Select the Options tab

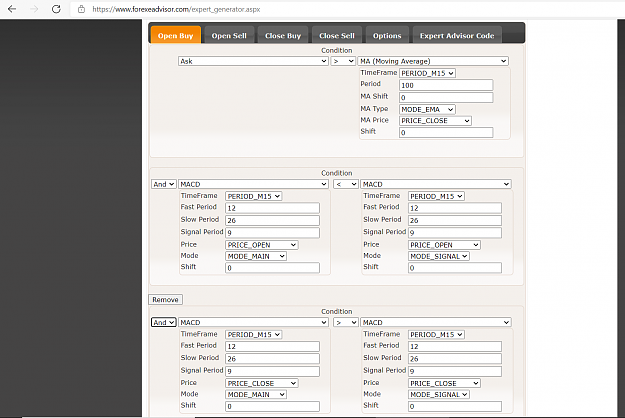point(387,35)
